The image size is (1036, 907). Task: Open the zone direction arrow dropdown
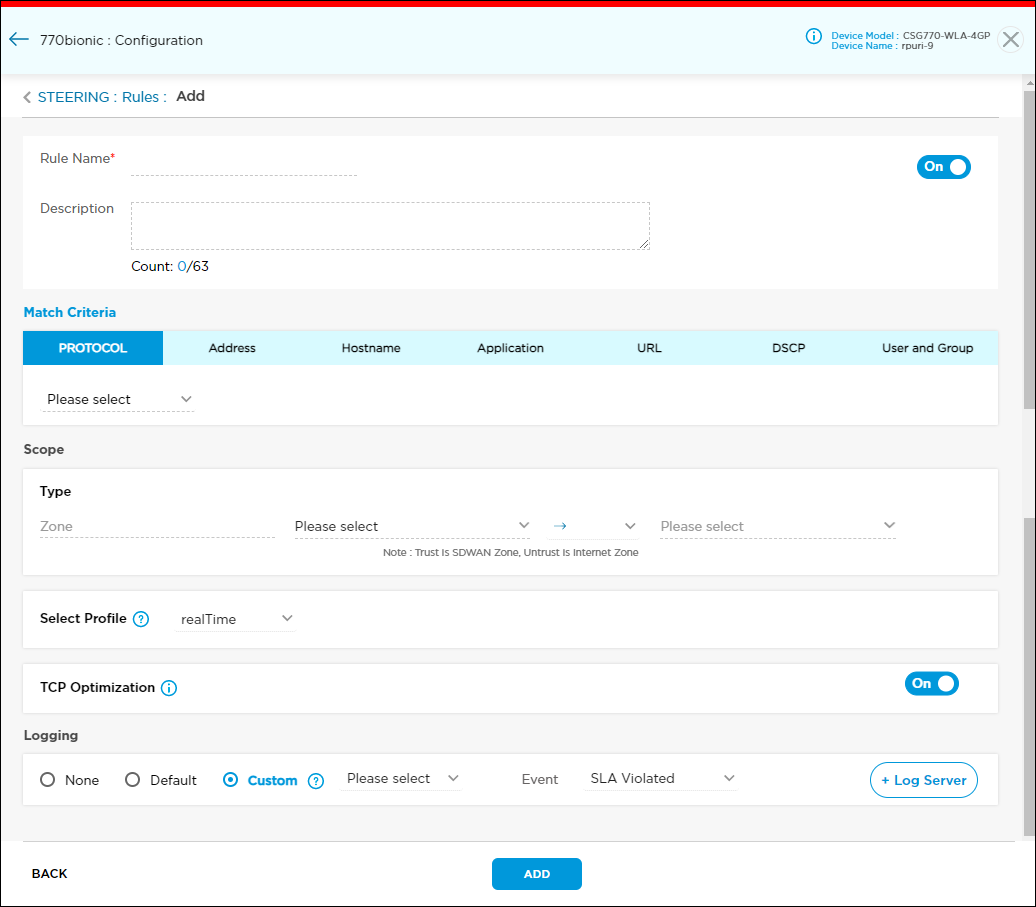pyautogui.click(x=594, y=526)
